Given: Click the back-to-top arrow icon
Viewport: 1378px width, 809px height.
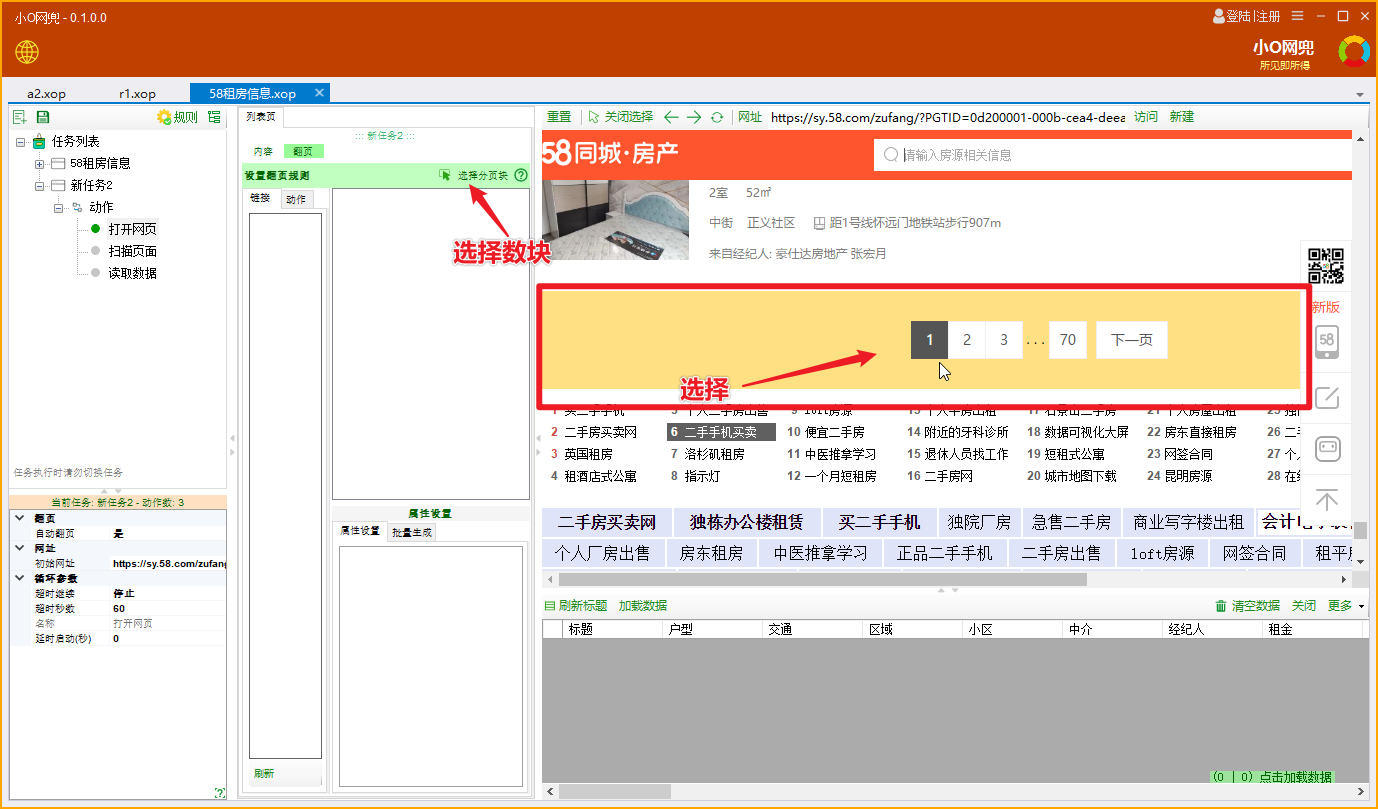Looking at the screenshot, I should [1327, 500].
